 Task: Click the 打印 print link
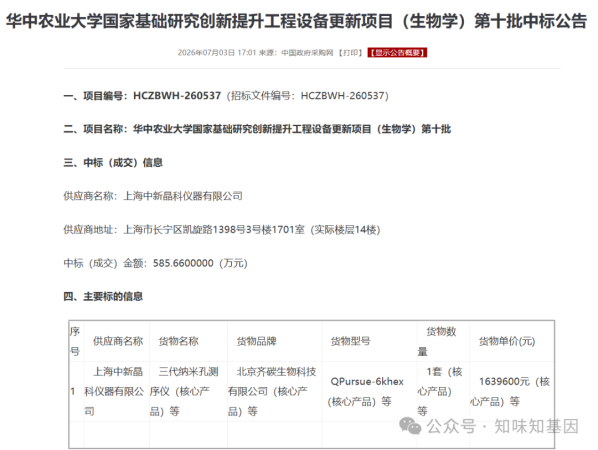[x=350, y=53]
